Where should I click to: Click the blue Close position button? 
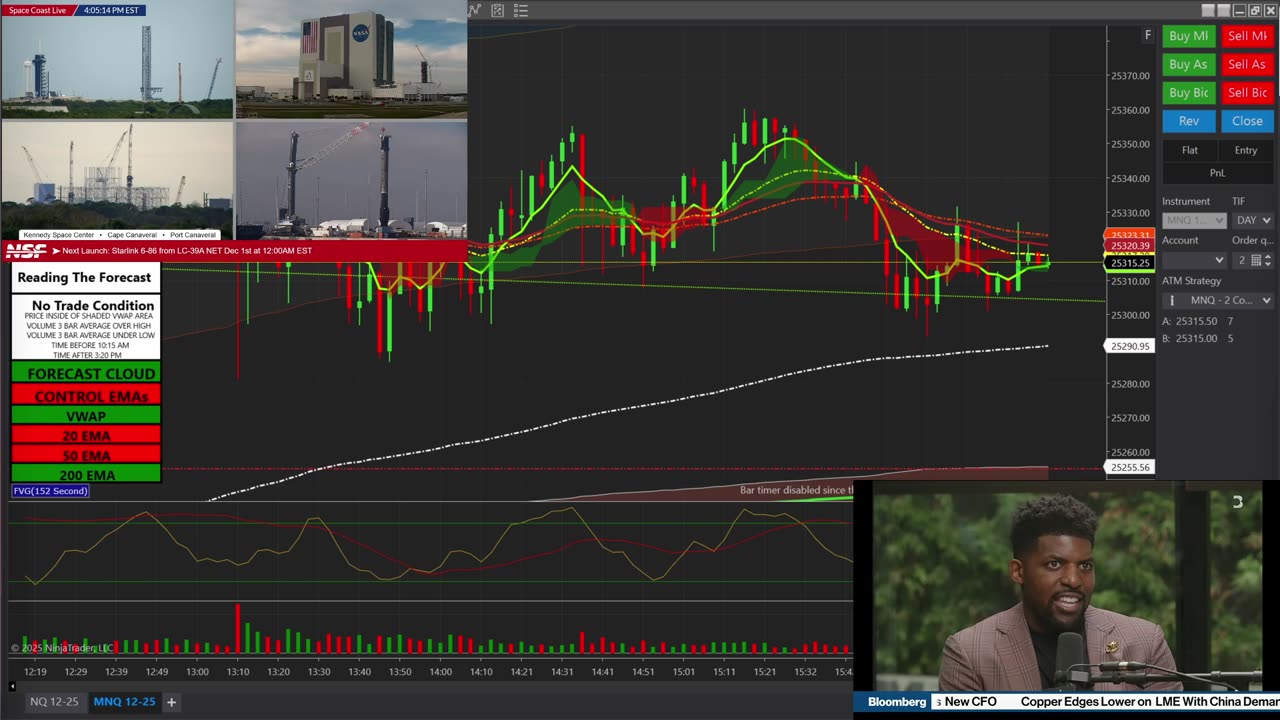point(1247,121)
